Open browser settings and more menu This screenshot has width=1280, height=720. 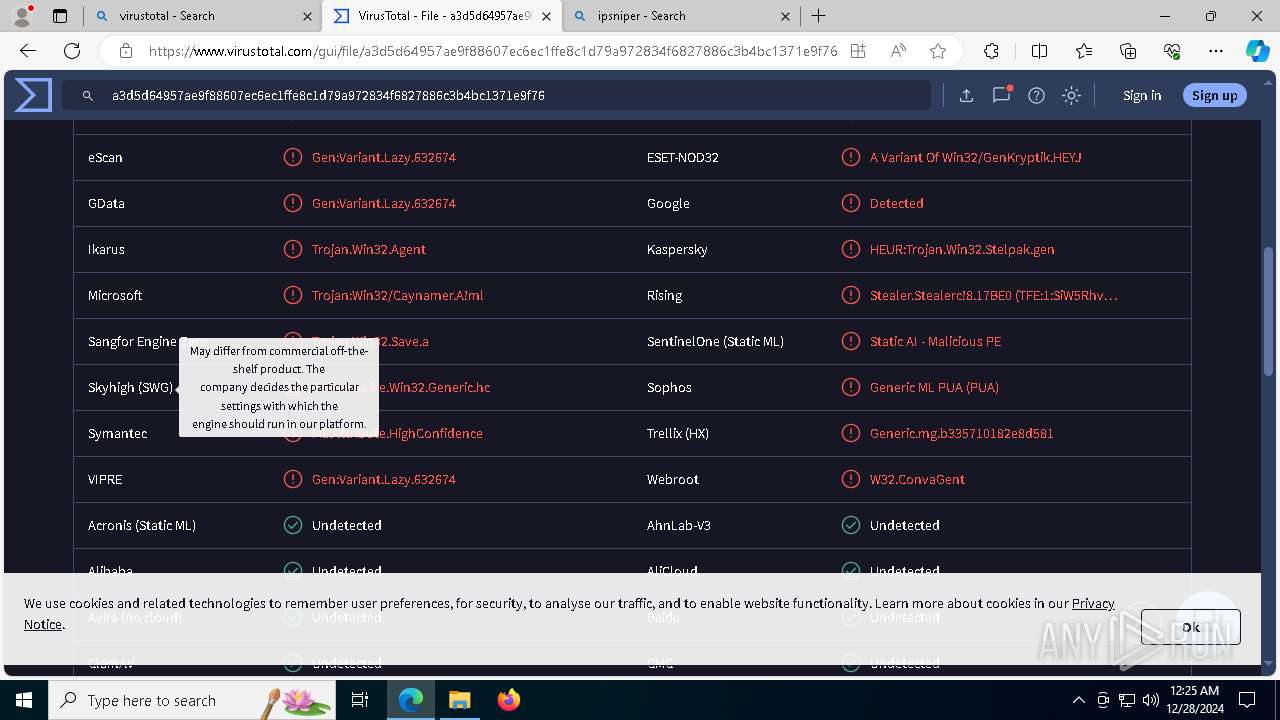(x=1216, y=51)
